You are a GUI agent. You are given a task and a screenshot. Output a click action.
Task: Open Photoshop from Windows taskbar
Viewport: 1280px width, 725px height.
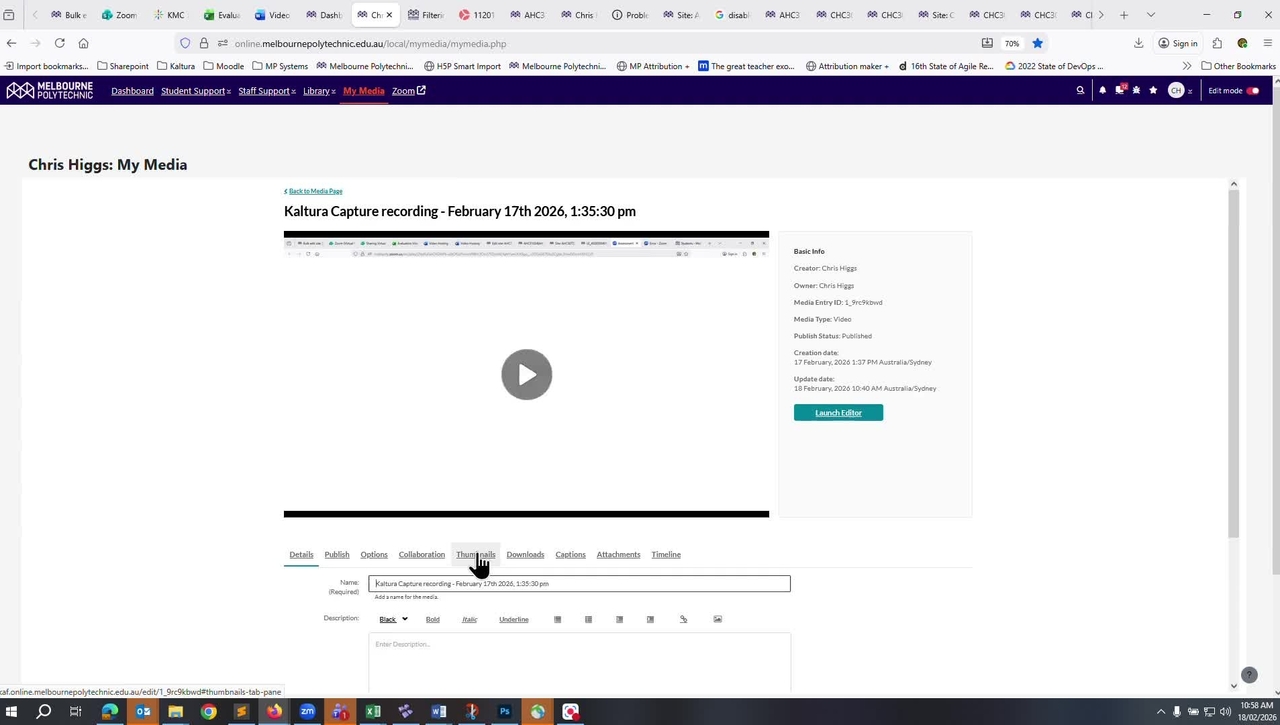pos(504,712)
